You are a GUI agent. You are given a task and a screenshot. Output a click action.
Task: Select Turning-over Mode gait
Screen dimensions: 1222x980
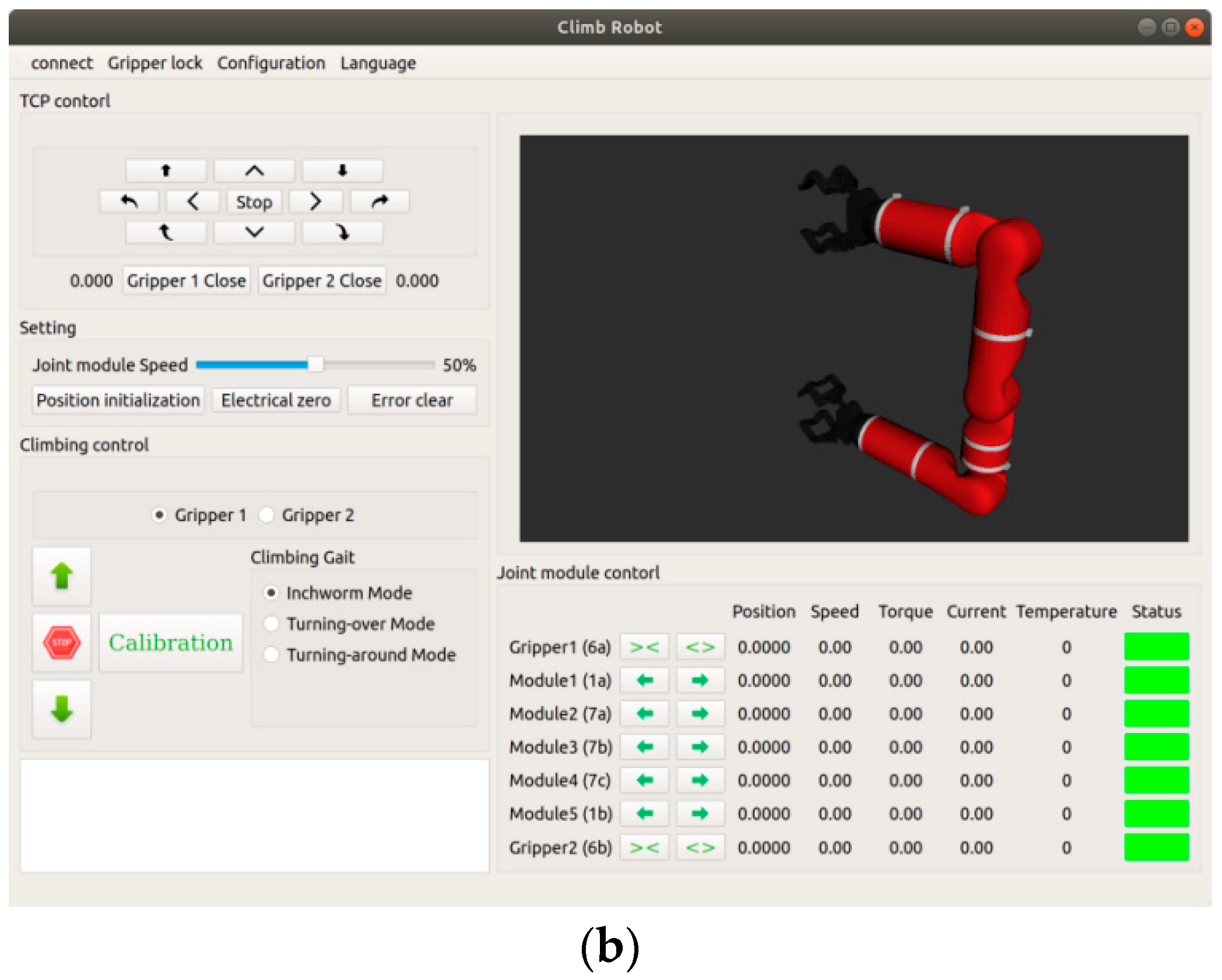click(x=271, y=624)
